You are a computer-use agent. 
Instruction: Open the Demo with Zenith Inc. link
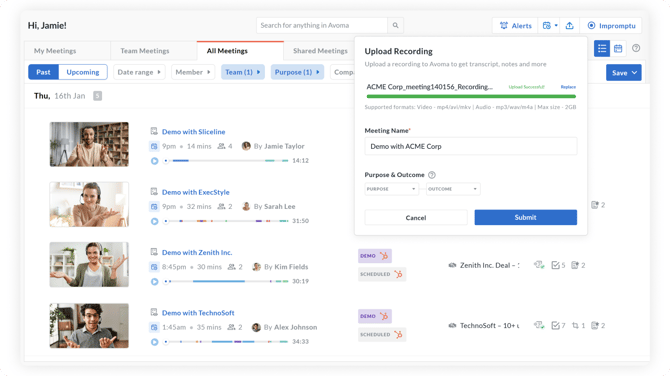(x=197, y=253)
